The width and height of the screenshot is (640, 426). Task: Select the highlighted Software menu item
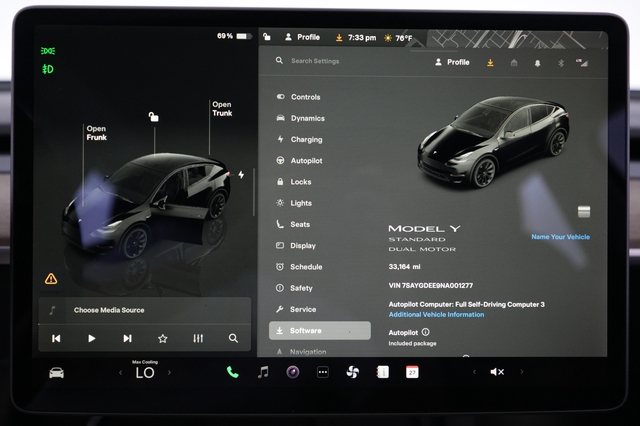[320, 331]
